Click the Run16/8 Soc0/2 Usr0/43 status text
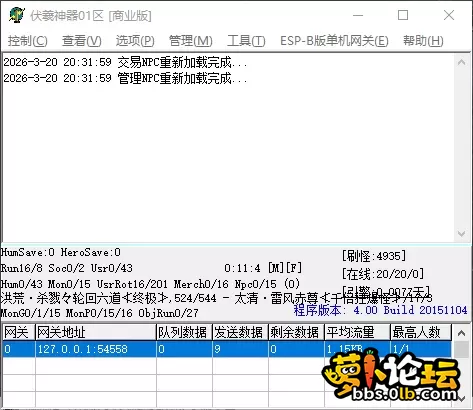473x410 pixels. tap(67, 268)
